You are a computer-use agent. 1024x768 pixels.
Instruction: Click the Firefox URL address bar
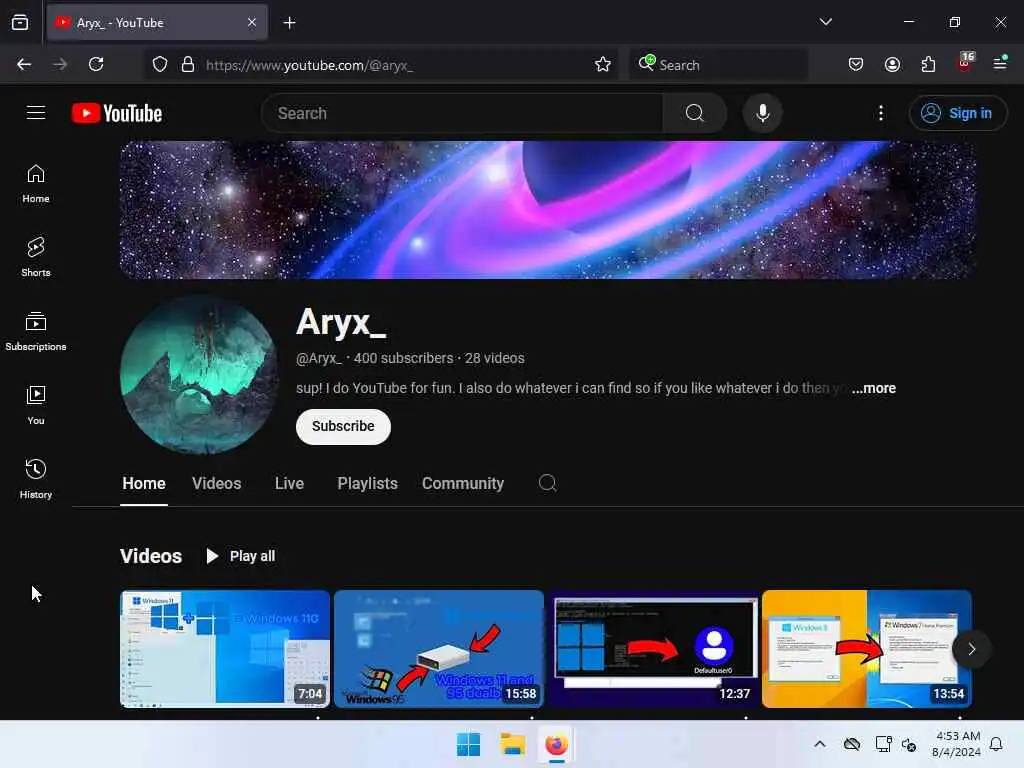tap(382, 64)
